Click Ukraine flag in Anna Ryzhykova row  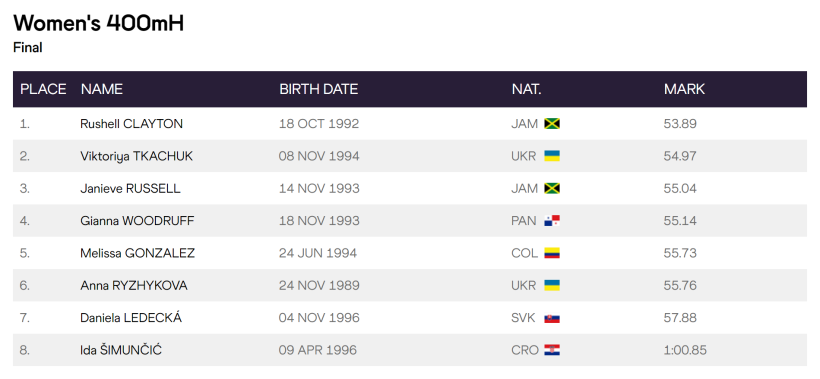click(552, 286)
